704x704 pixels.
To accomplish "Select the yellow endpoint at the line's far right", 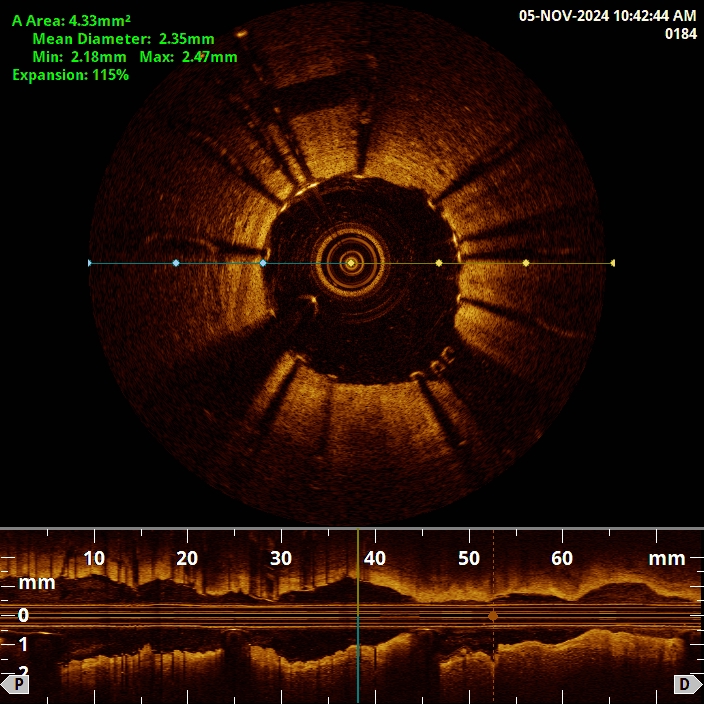I will 612,263.
